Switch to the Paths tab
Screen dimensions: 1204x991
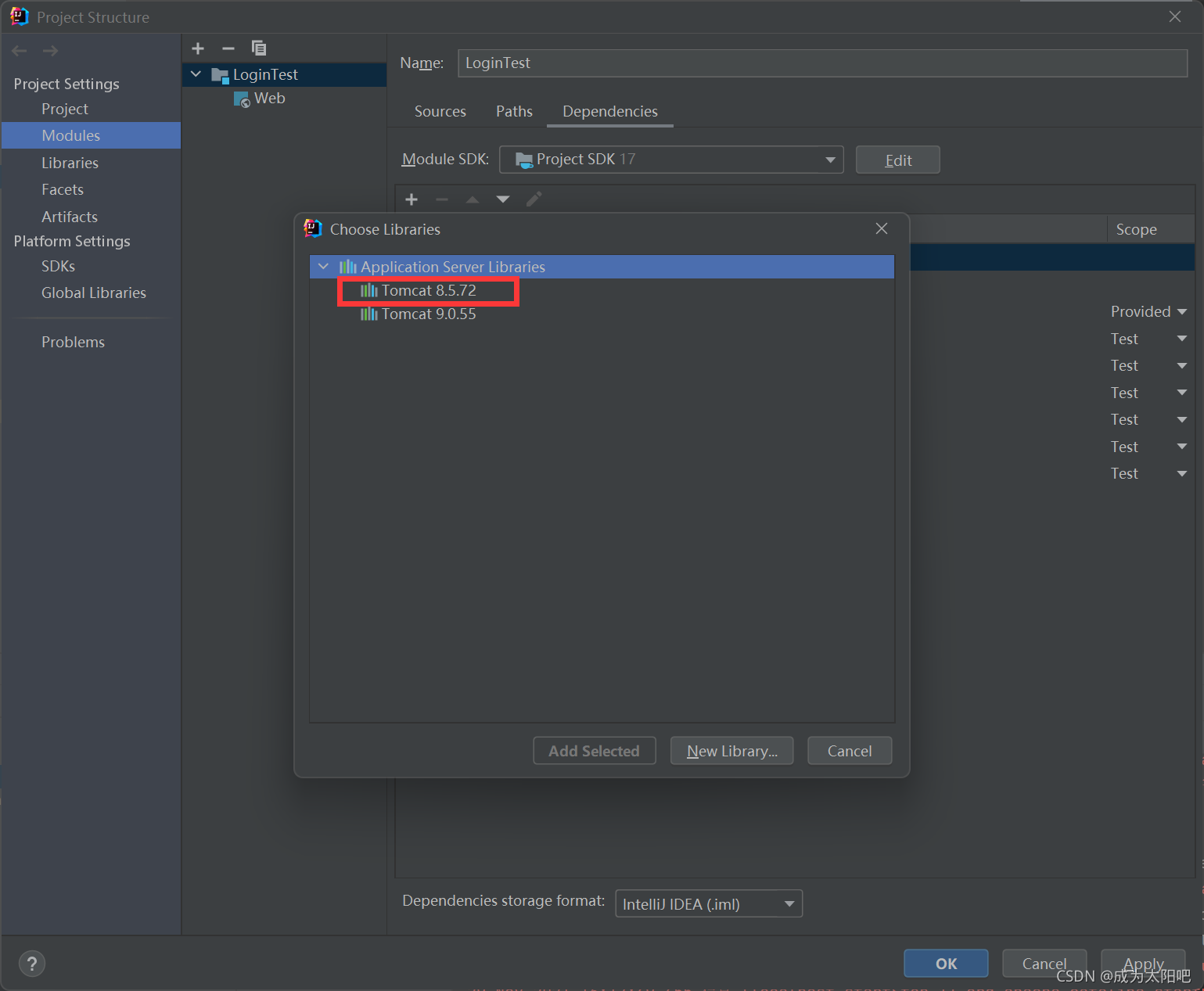514,111
